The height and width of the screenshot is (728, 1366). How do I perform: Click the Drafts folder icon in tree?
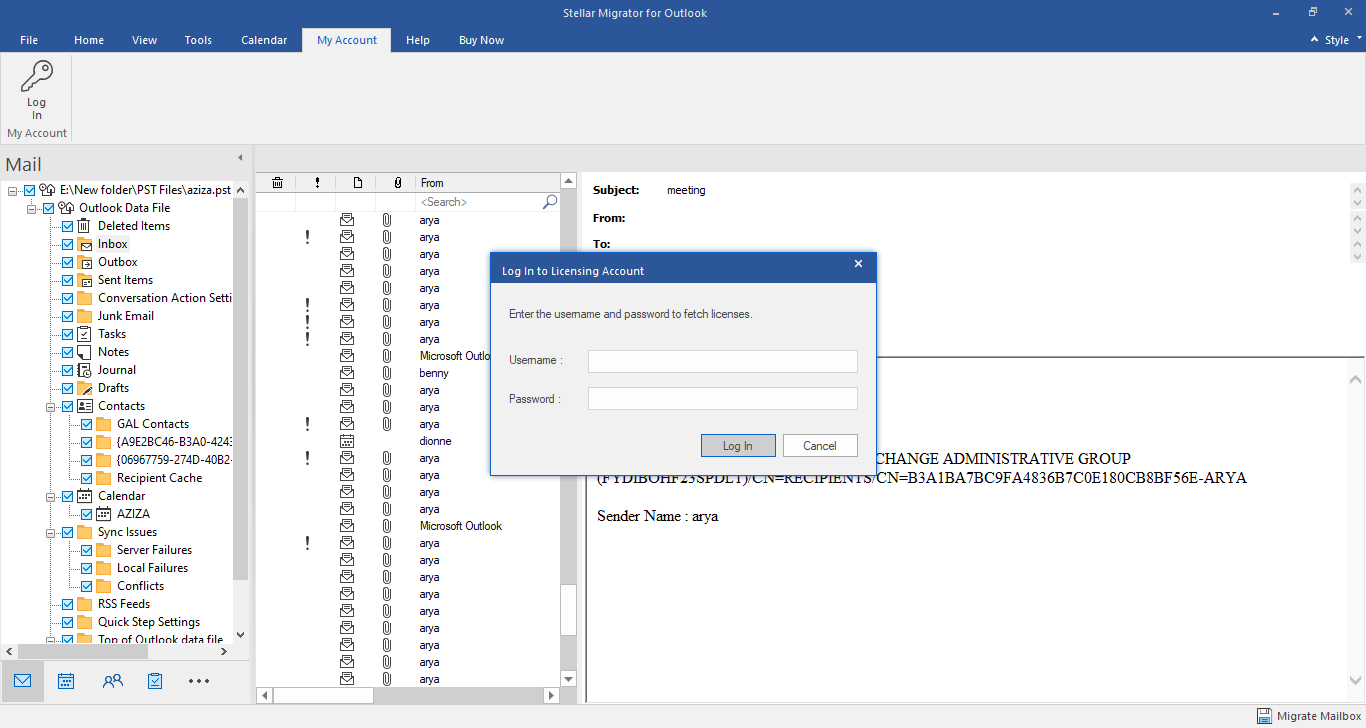pyautogui.click(x=85, y=388)
